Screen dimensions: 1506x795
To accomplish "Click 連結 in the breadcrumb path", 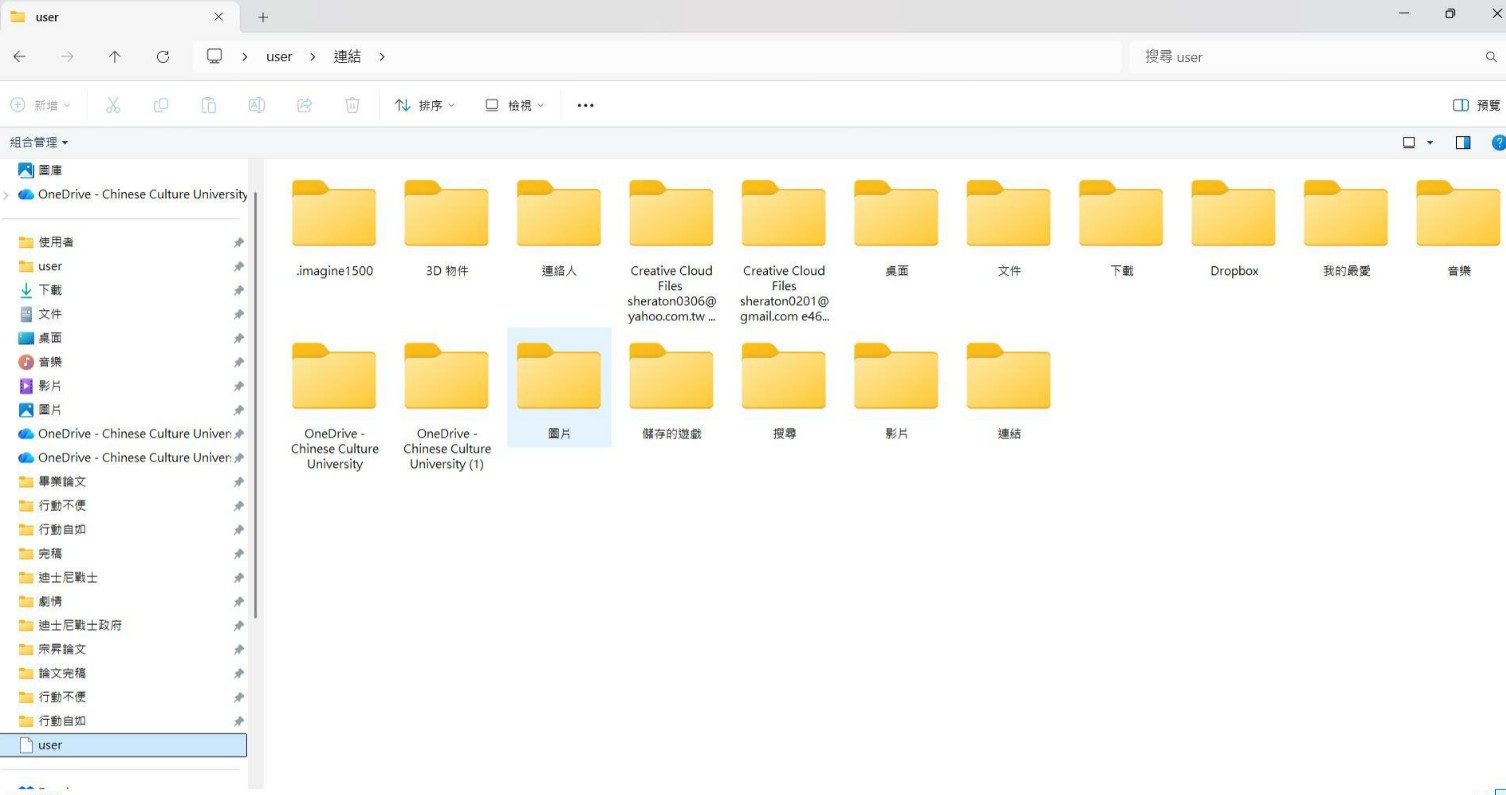I will (x=347, y=56).
